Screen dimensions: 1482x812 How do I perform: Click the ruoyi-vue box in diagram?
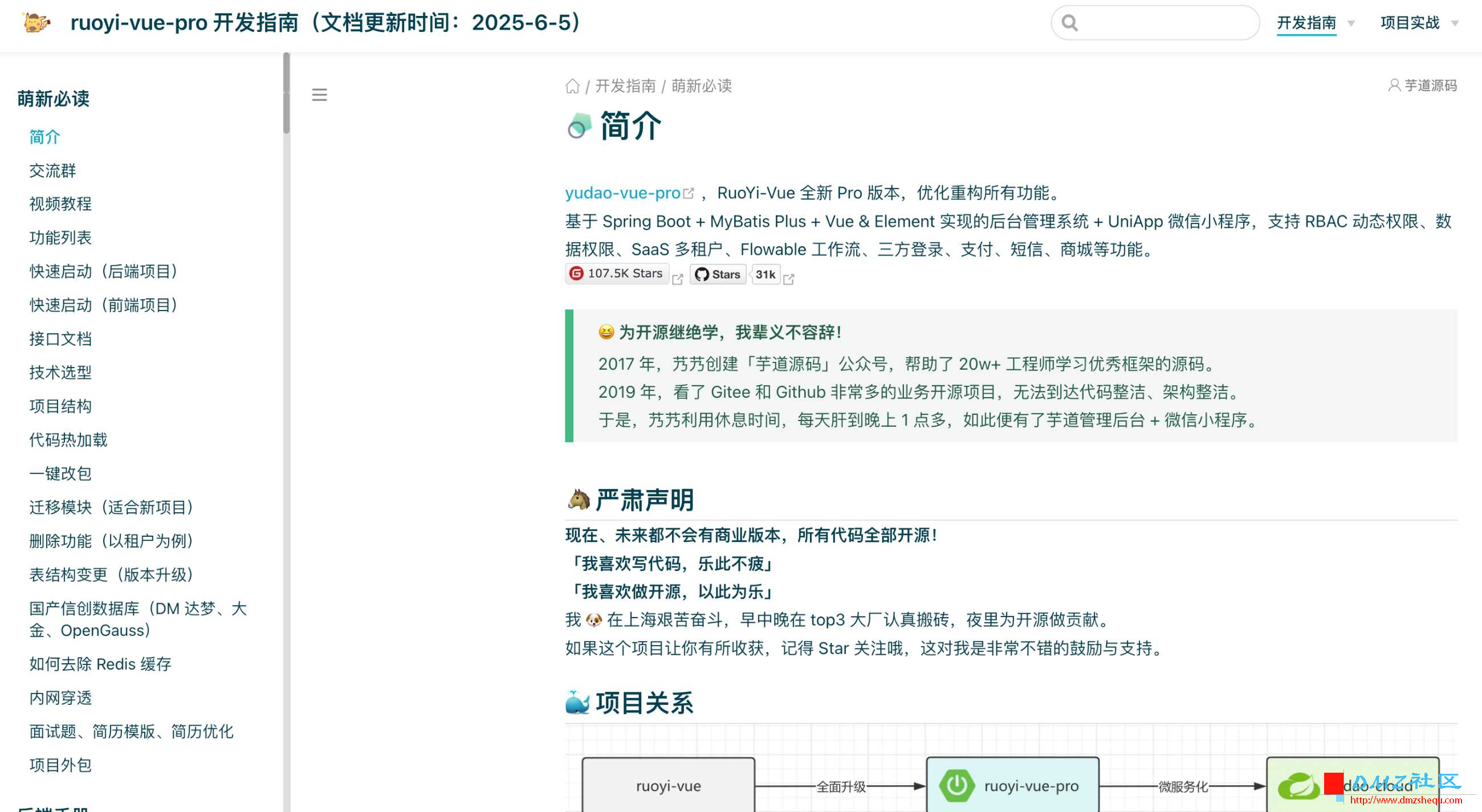(x=668, y=785)
